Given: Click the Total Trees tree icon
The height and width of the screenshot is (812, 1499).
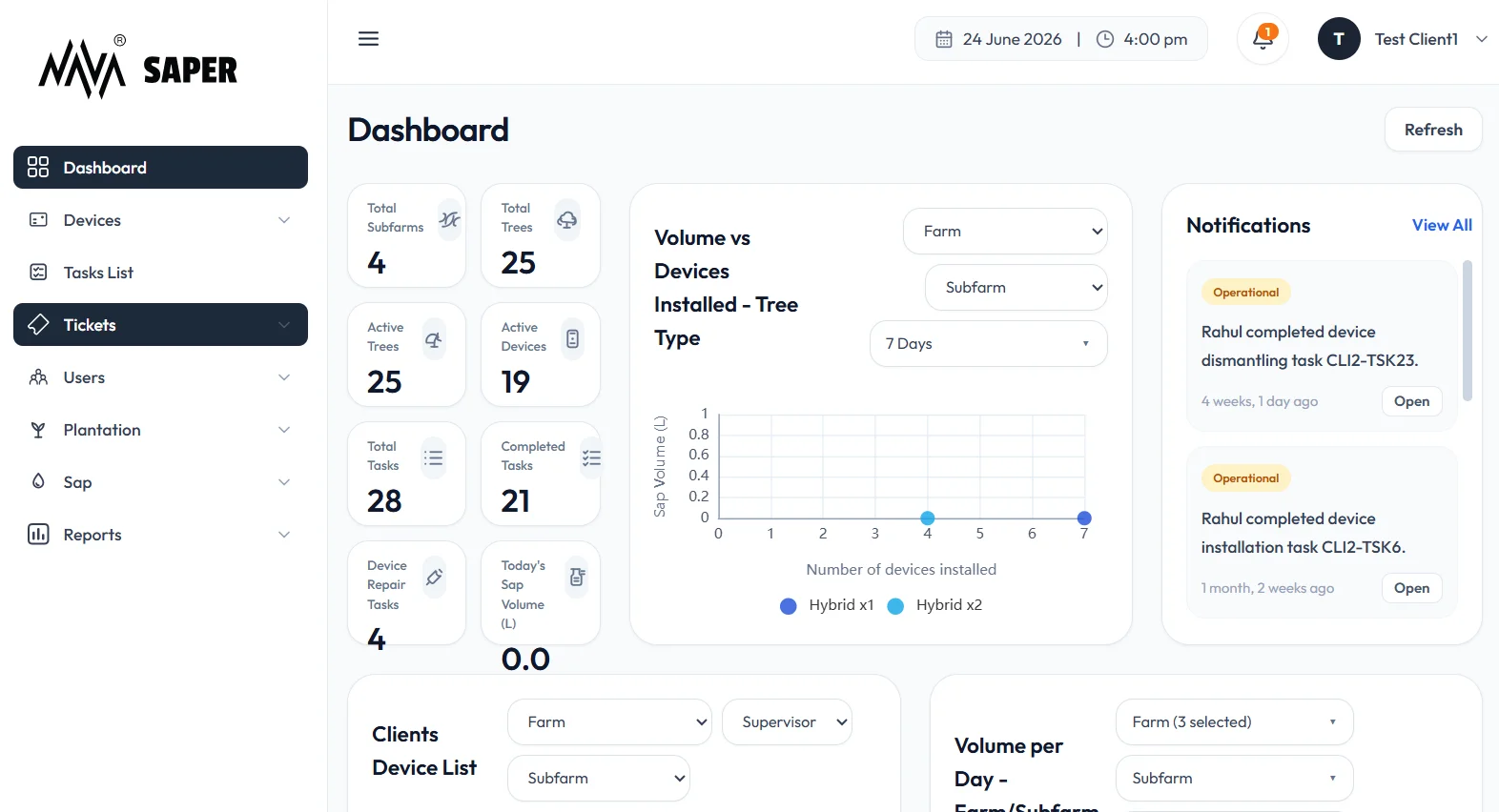Looking at the screenshot, I should click(x=567, y=220).
